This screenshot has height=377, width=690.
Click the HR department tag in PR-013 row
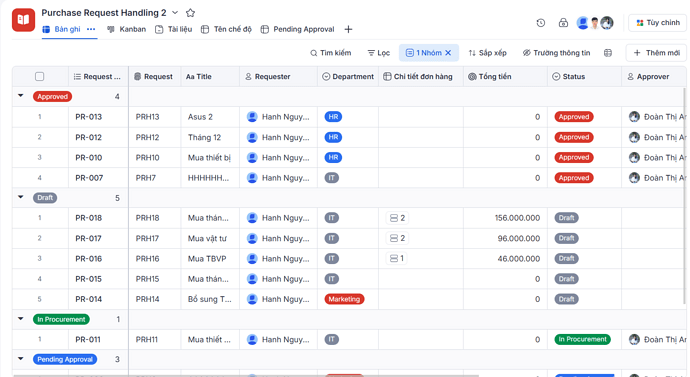(333, 117)
